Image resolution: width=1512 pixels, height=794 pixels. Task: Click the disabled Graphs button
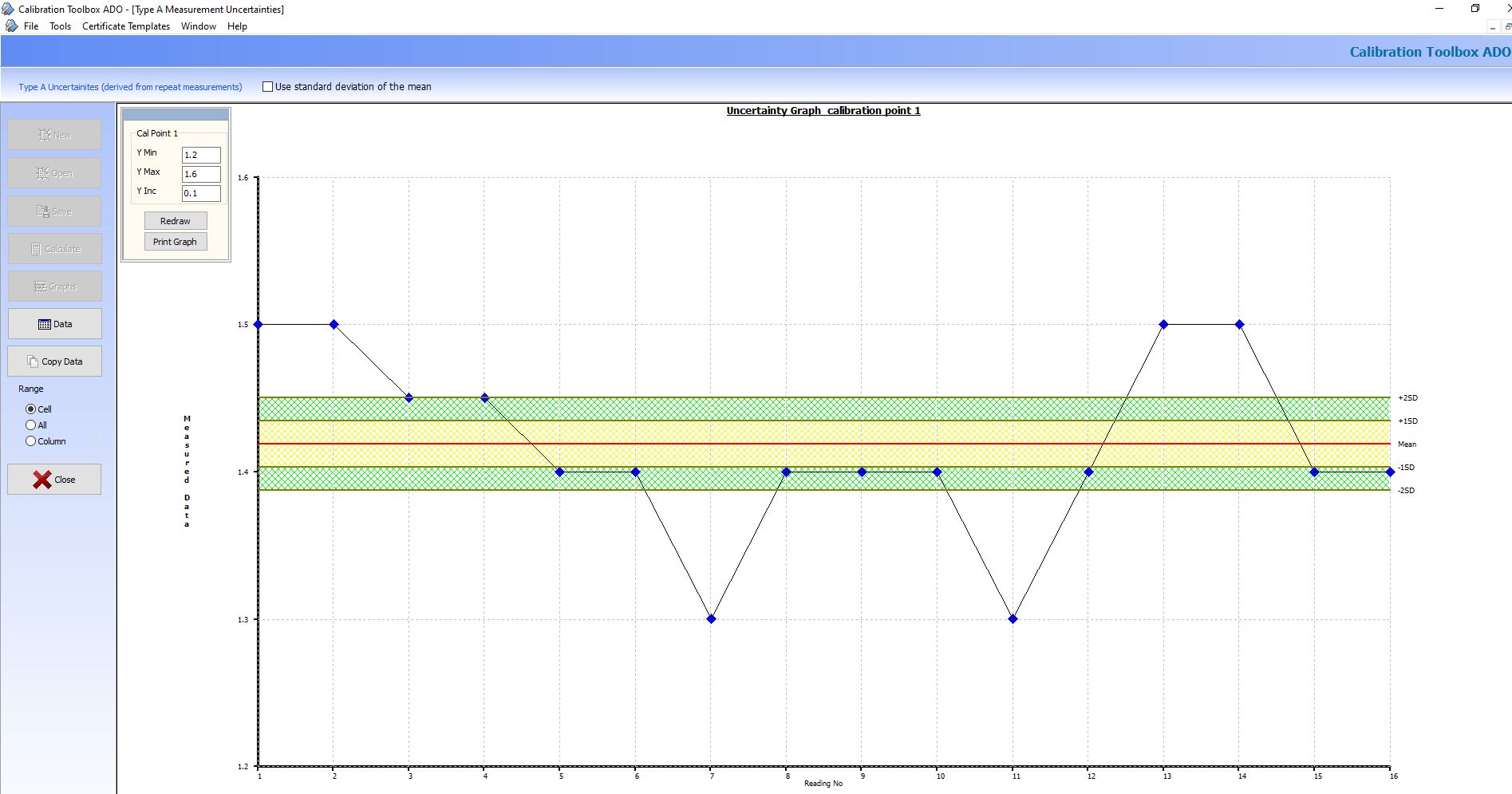coord(54,286)
